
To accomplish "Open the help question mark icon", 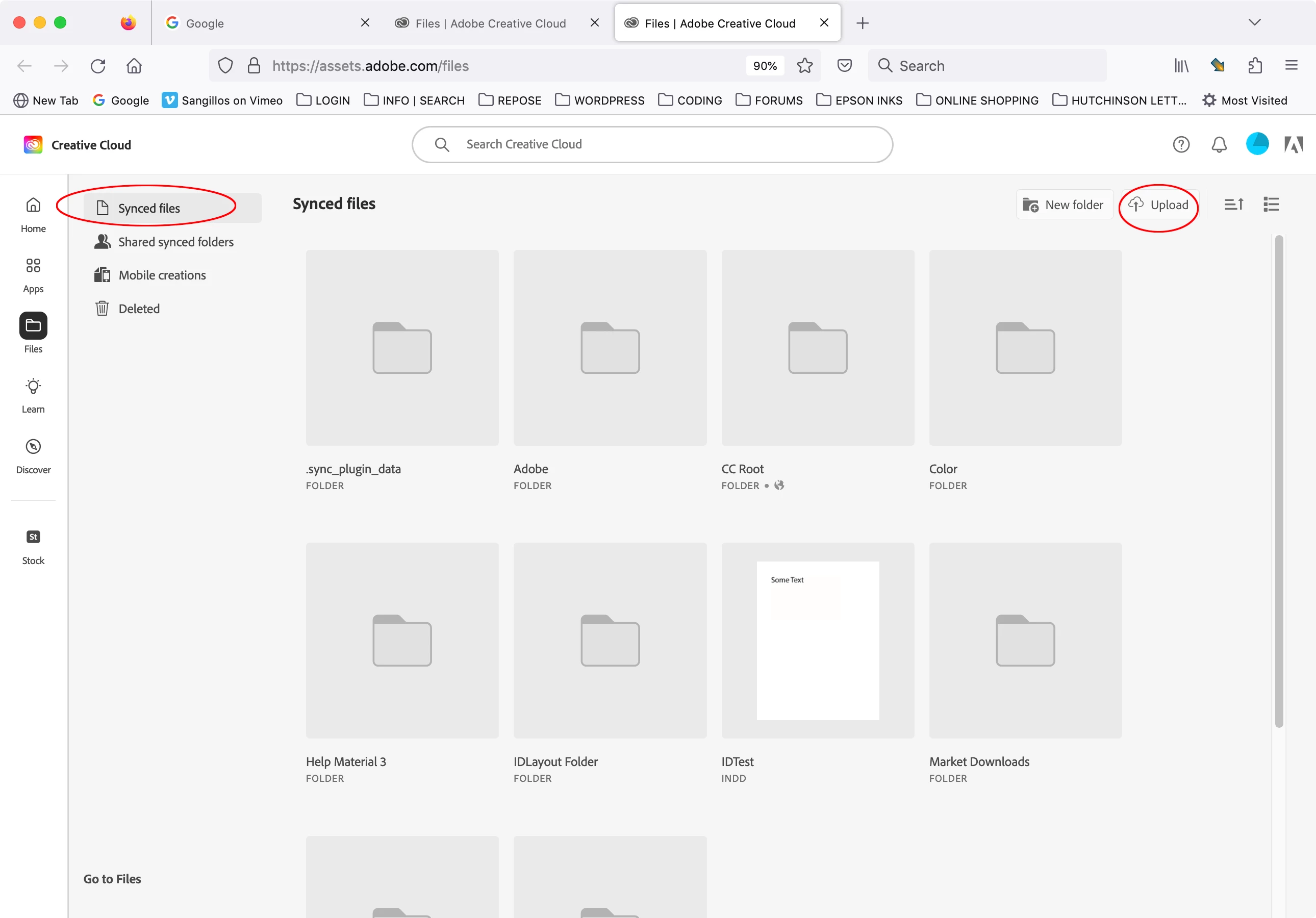I will (x=1181, y=144).
